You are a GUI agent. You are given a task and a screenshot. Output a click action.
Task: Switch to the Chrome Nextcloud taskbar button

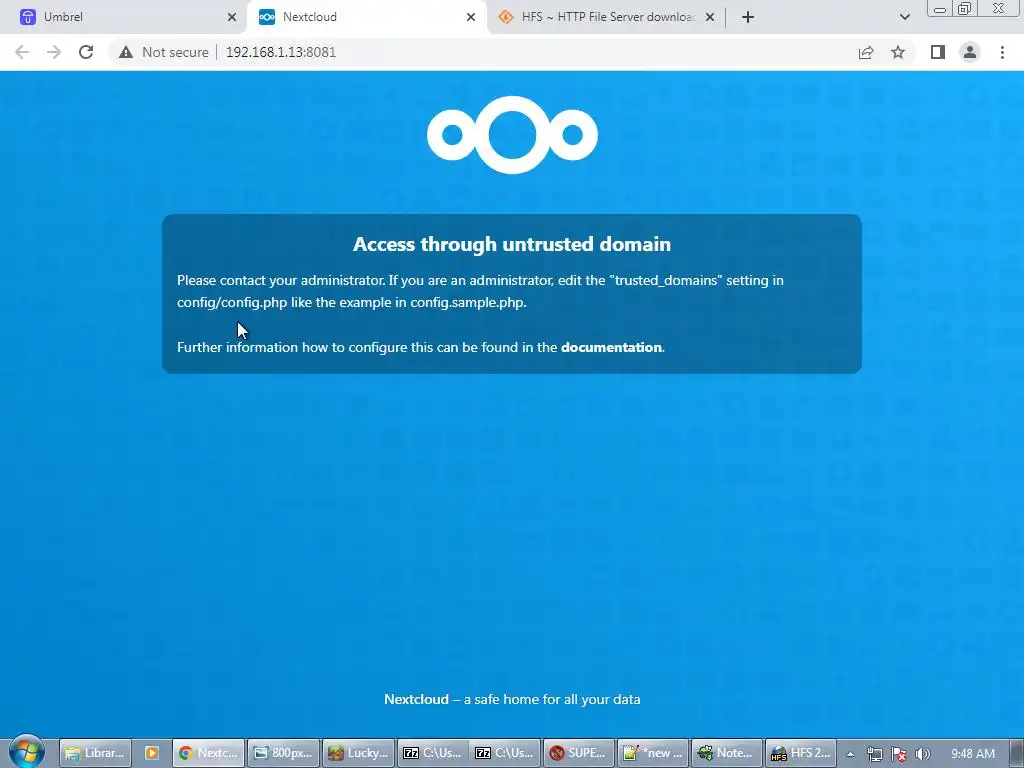(209, 753)
